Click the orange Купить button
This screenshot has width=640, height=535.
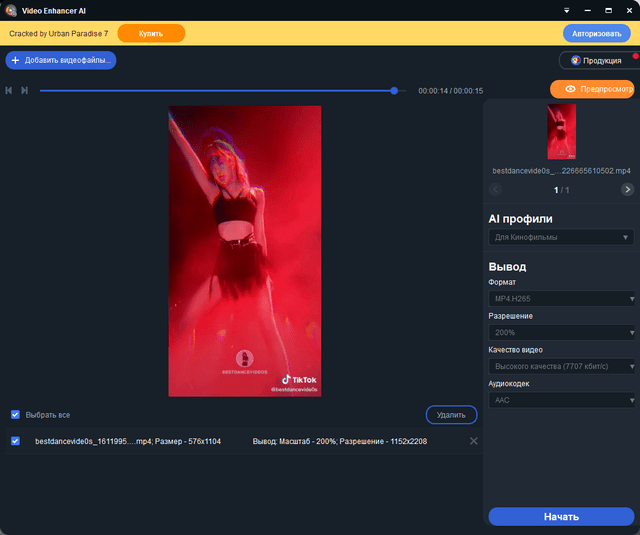pos(151,33)
